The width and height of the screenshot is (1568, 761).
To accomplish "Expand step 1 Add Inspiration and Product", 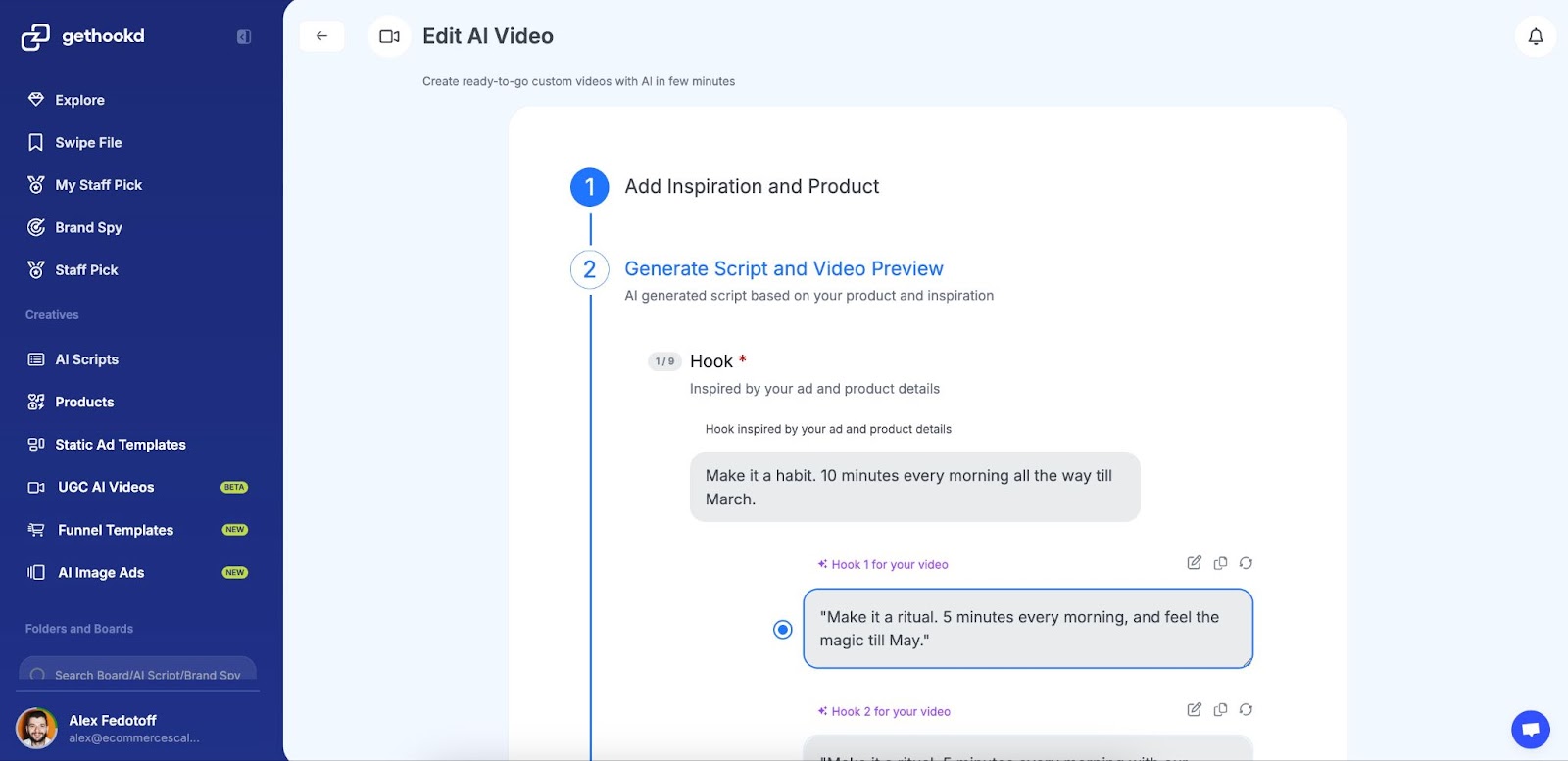I will point(751,187).
